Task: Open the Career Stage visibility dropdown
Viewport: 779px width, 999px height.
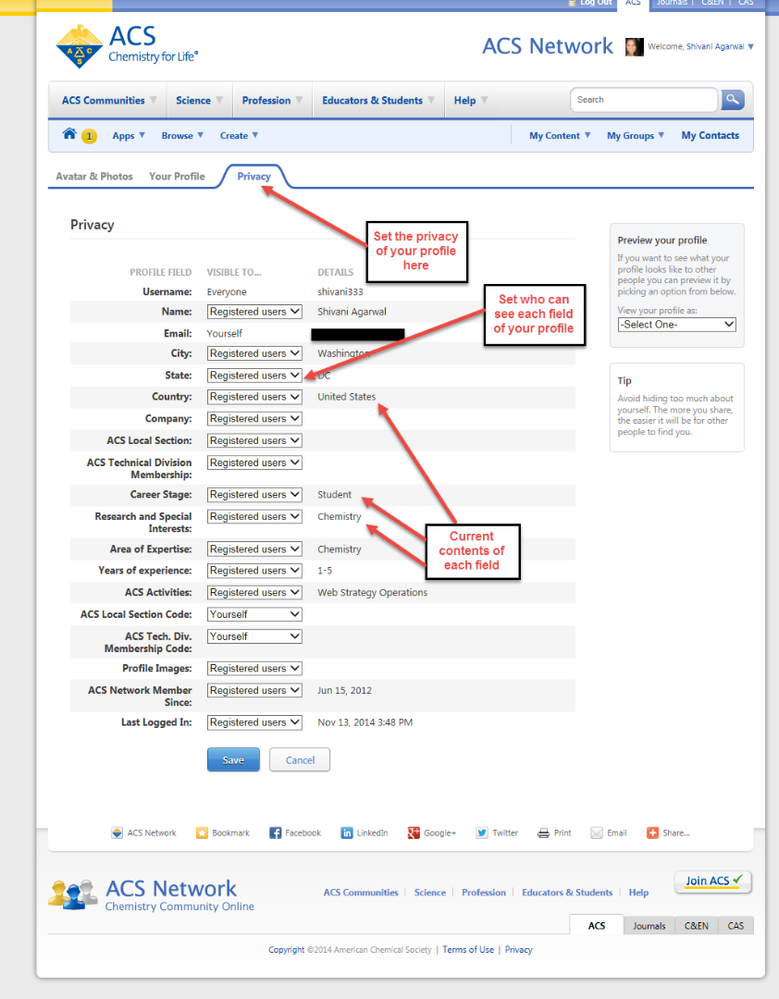Action: tap(254, 495)
